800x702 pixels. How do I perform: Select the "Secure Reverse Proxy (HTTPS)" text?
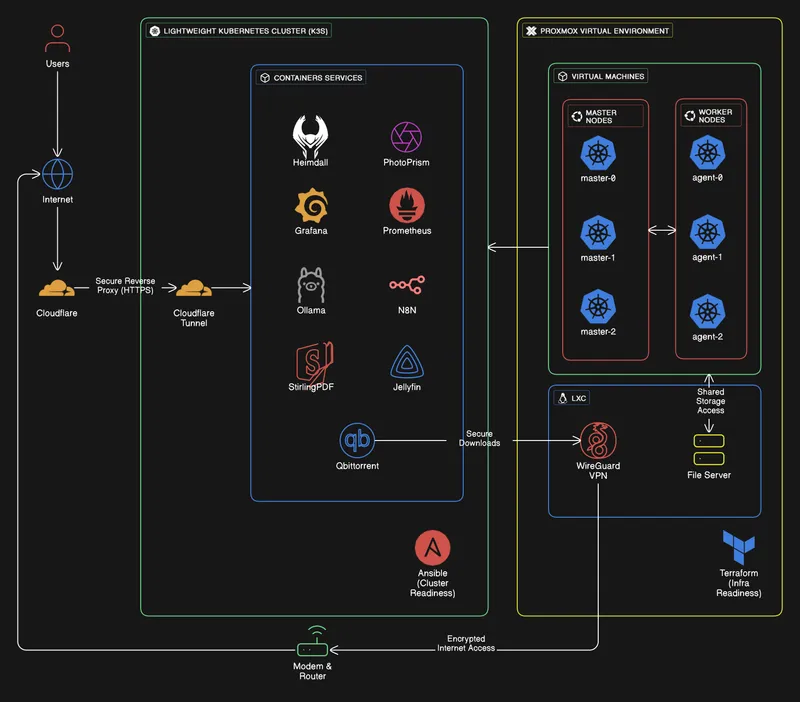pos(125,286)
